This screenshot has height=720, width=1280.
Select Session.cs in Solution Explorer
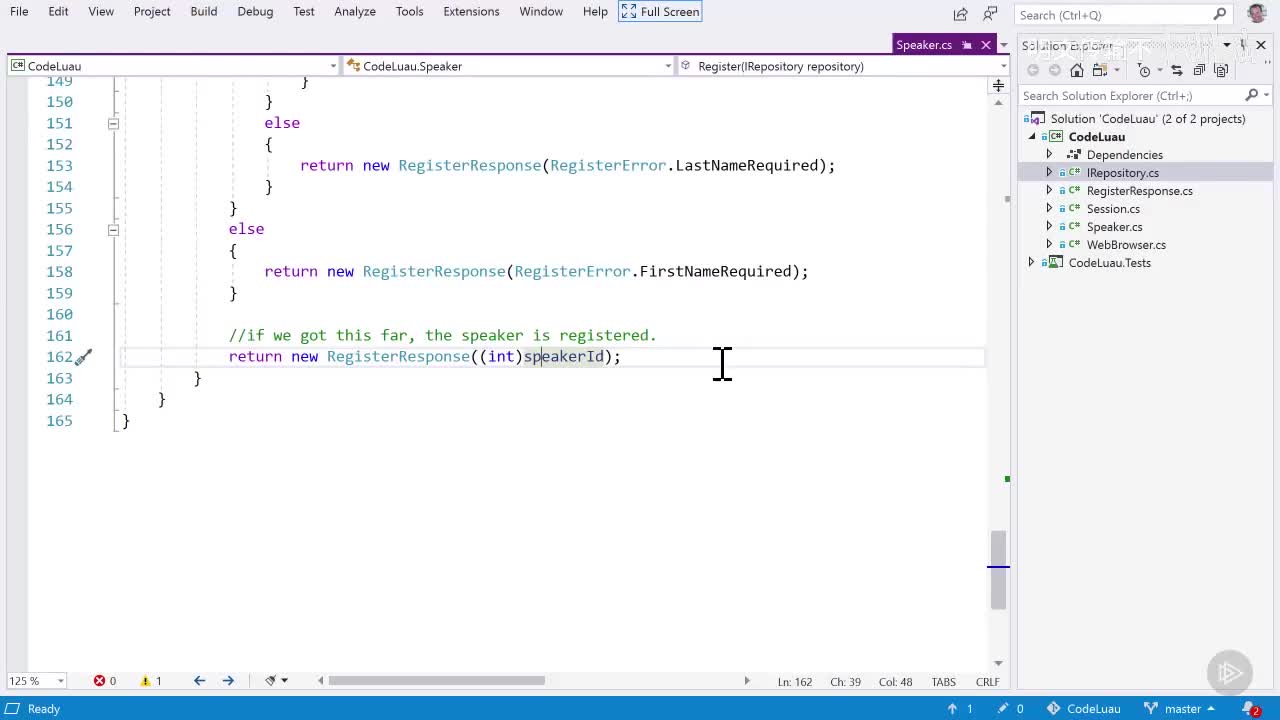(x=1113, y=209)
